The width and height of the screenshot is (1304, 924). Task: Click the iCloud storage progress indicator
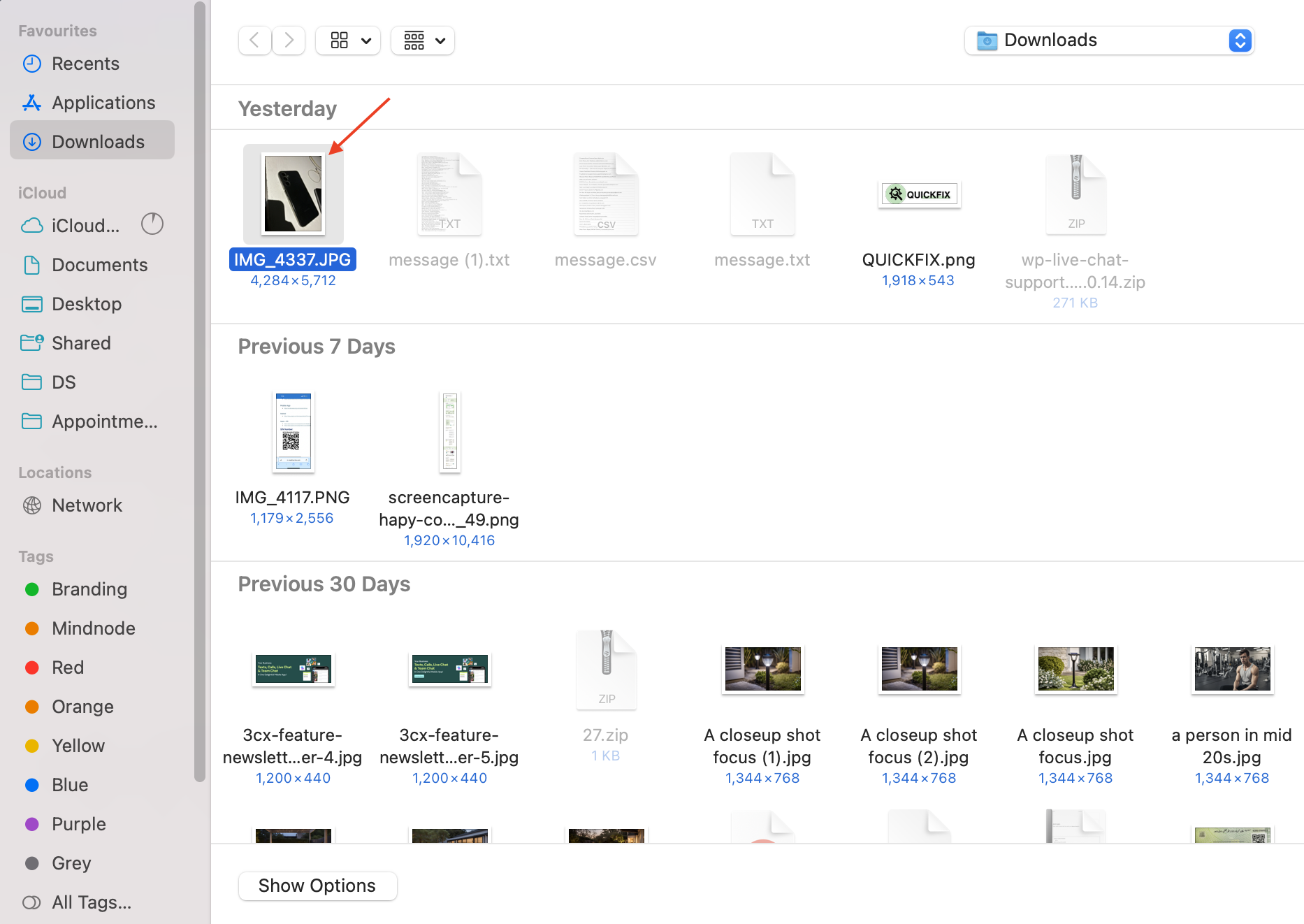point(152,224)
